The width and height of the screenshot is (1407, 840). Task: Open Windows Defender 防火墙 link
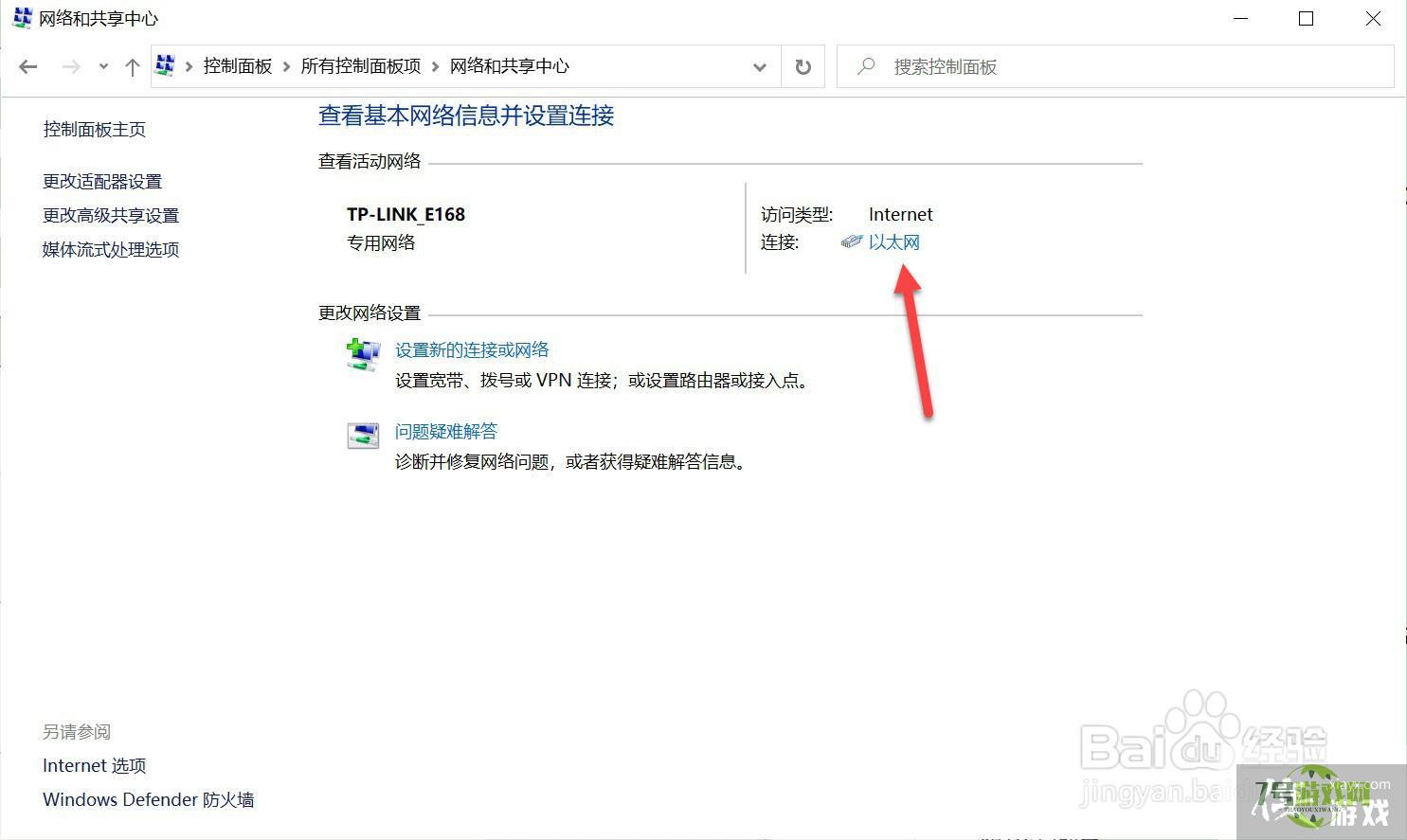point(149,799)
